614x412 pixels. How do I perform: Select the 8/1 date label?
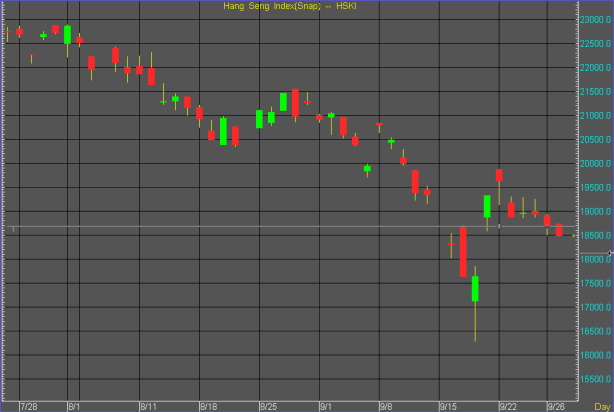[x=74, y=407]
